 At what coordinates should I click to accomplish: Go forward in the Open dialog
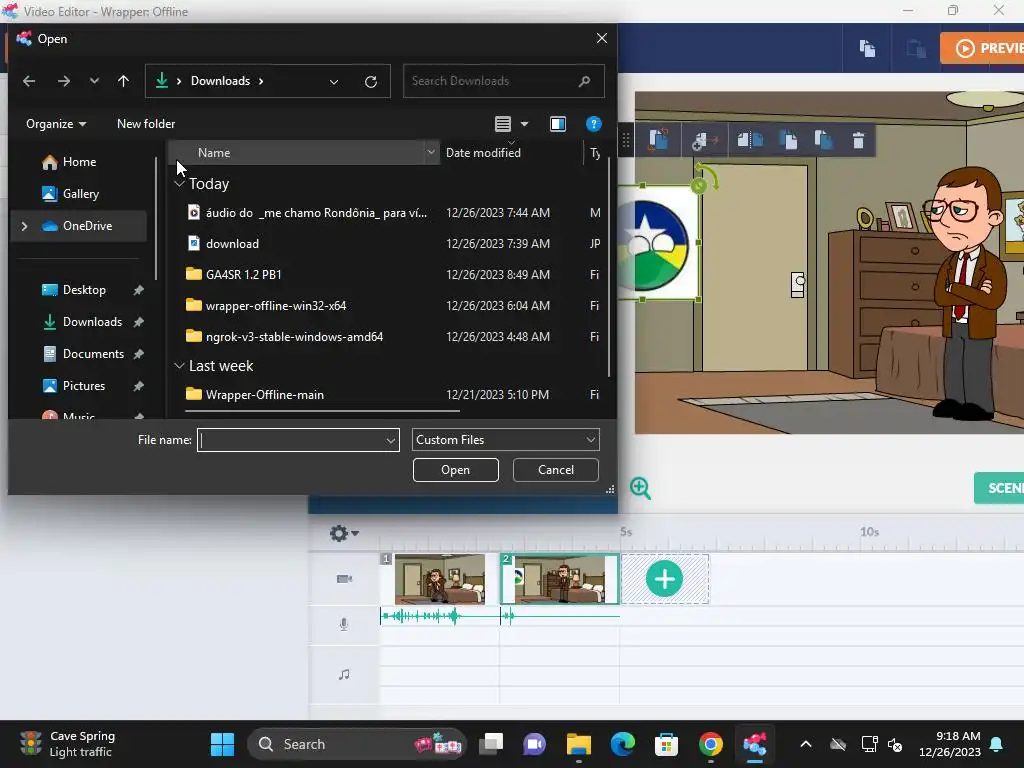pos(63,81)
